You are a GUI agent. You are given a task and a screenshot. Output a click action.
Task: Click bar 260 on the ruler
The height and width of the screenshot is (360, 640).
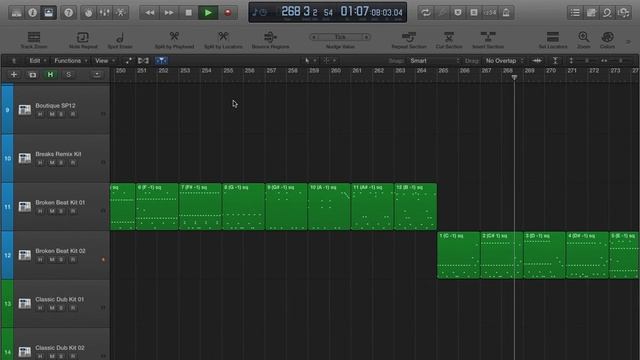[x=336, y=71]
